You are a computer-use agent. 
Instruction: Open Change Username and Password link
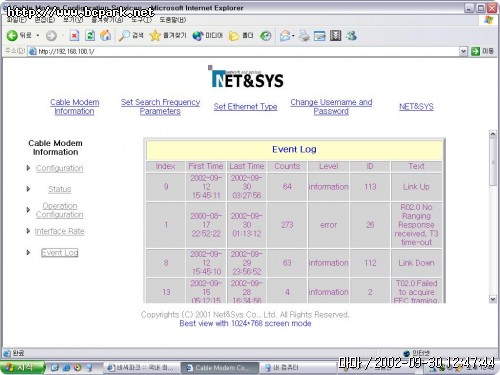(331, 107)
